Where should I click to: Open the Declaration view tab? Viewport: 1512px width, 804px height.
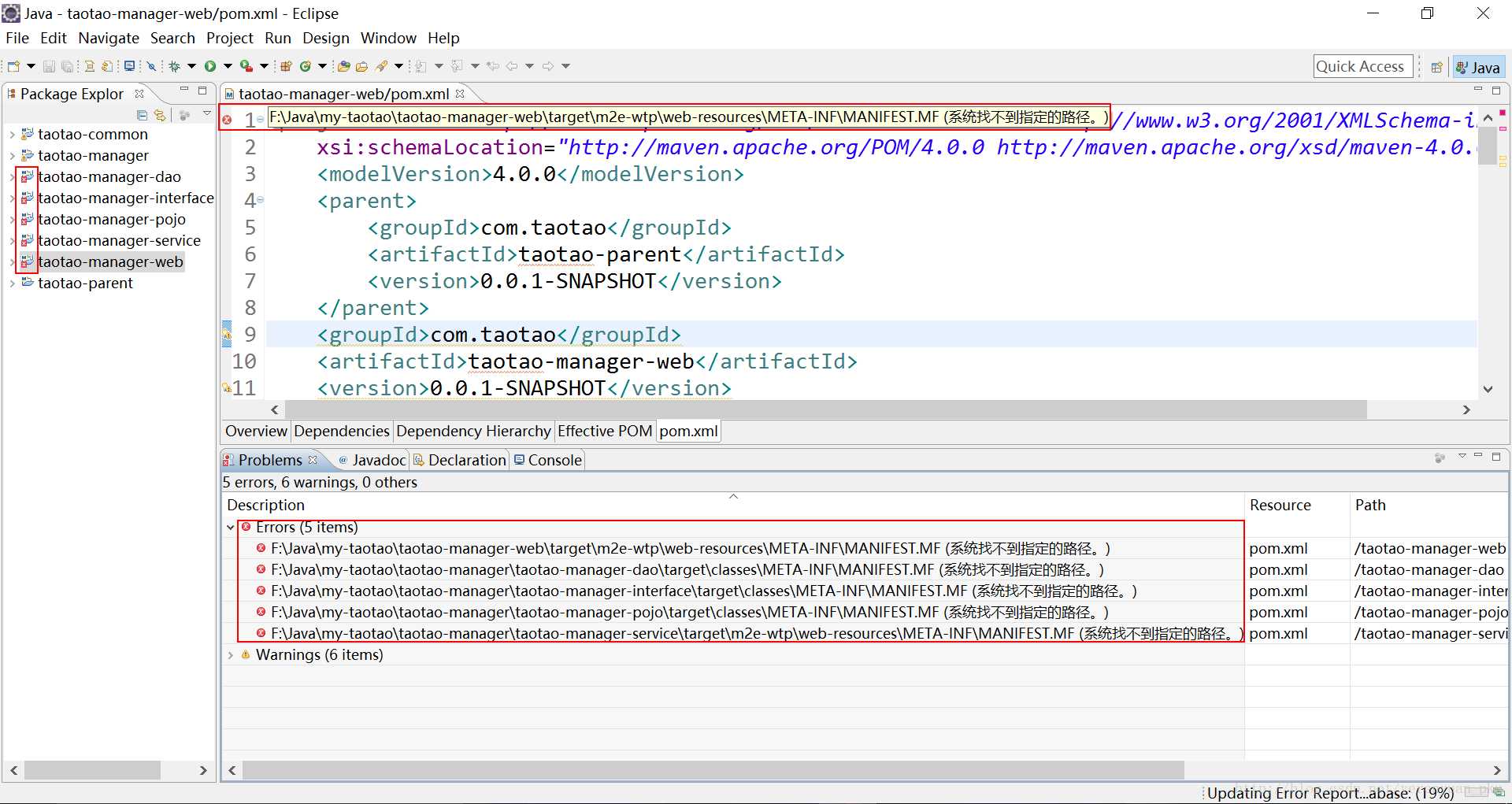click(460, 460)
